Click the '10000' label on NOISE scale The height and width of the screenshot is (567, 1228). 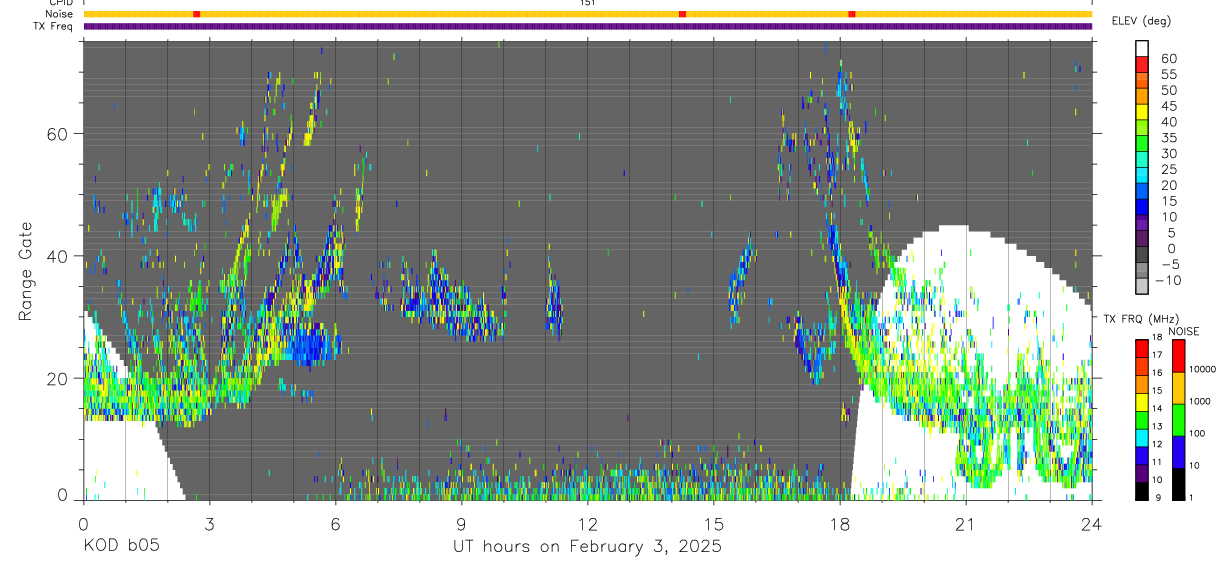[1202, 370]
